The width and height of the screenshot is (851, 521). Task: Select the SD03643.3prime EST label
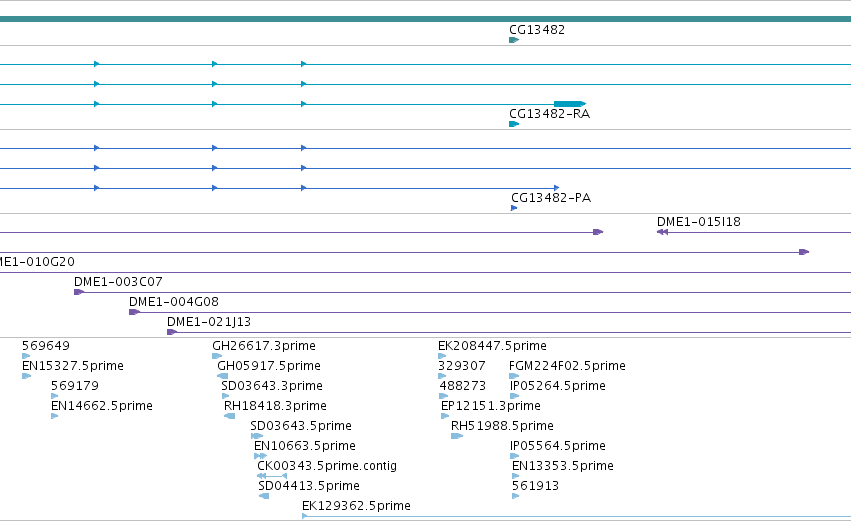click(272, 386)
